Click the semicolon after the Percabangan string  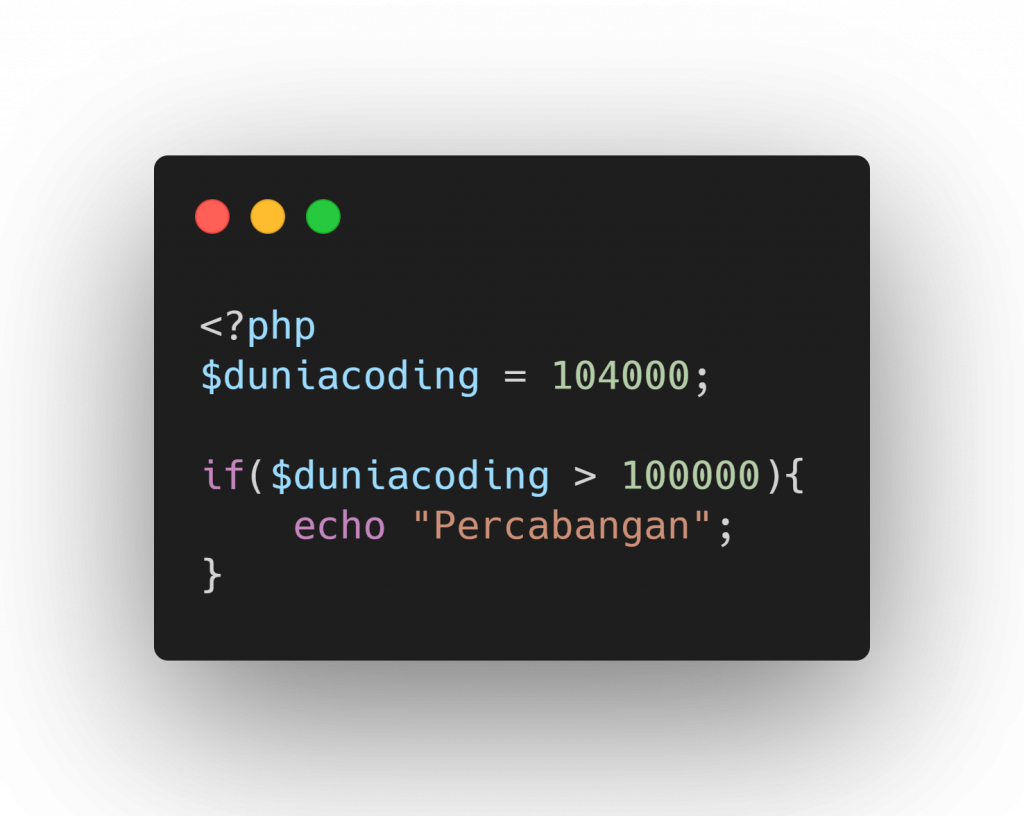tap(726, 530)
